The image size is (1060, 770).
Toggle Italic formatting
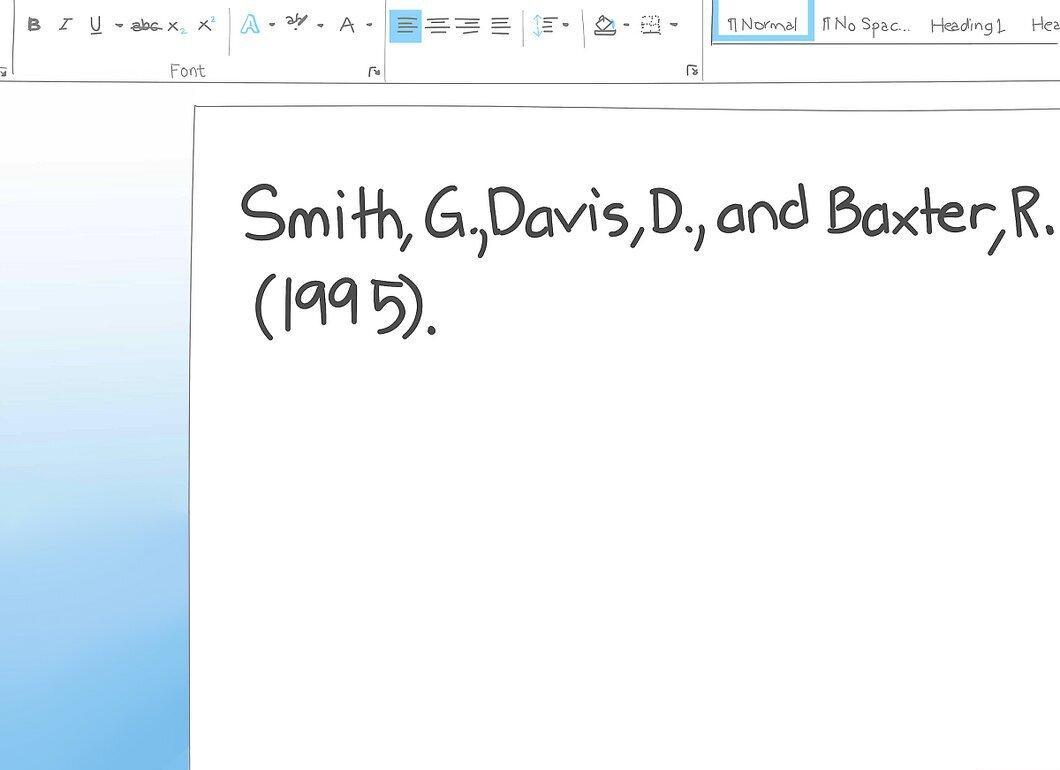click(66, 26)
